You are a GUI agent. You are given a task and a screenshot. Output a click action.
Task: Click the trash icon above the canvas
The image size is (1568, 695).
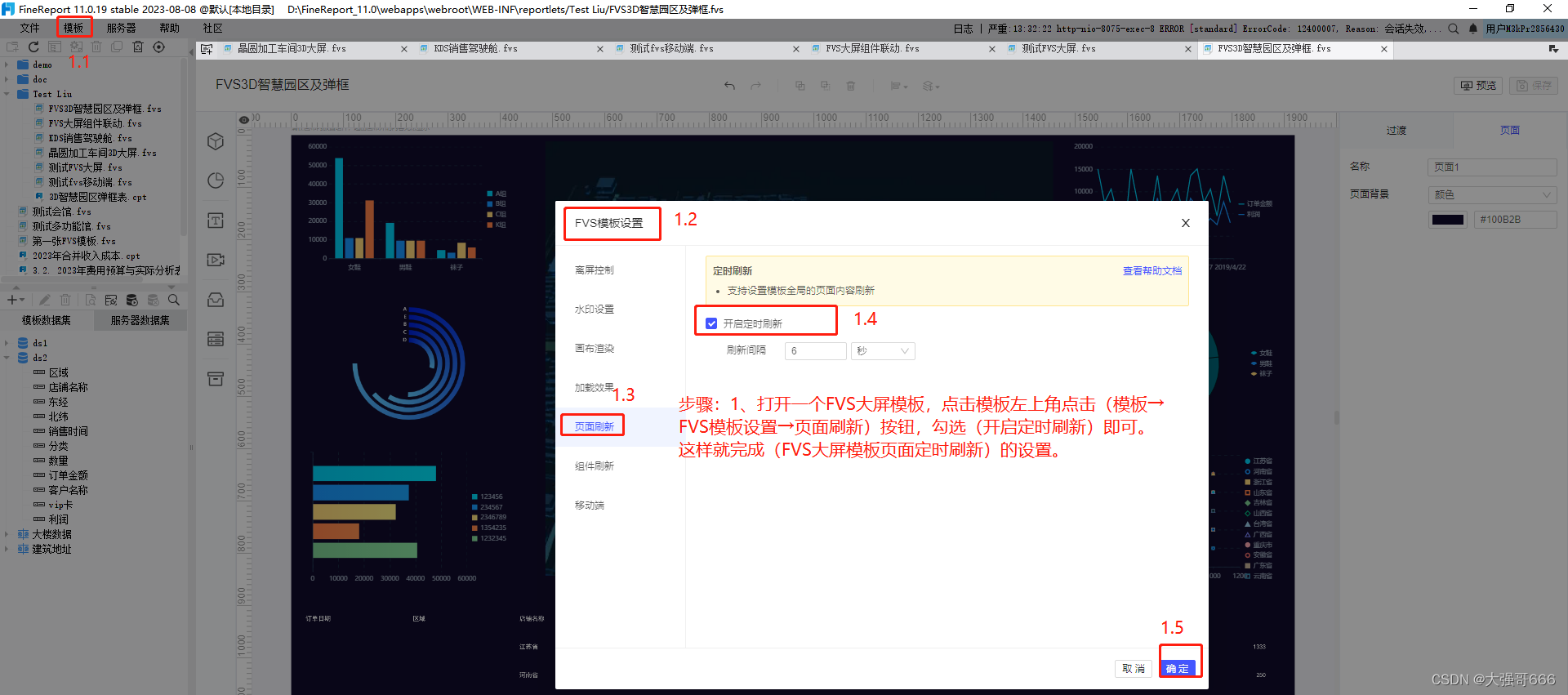851,86
